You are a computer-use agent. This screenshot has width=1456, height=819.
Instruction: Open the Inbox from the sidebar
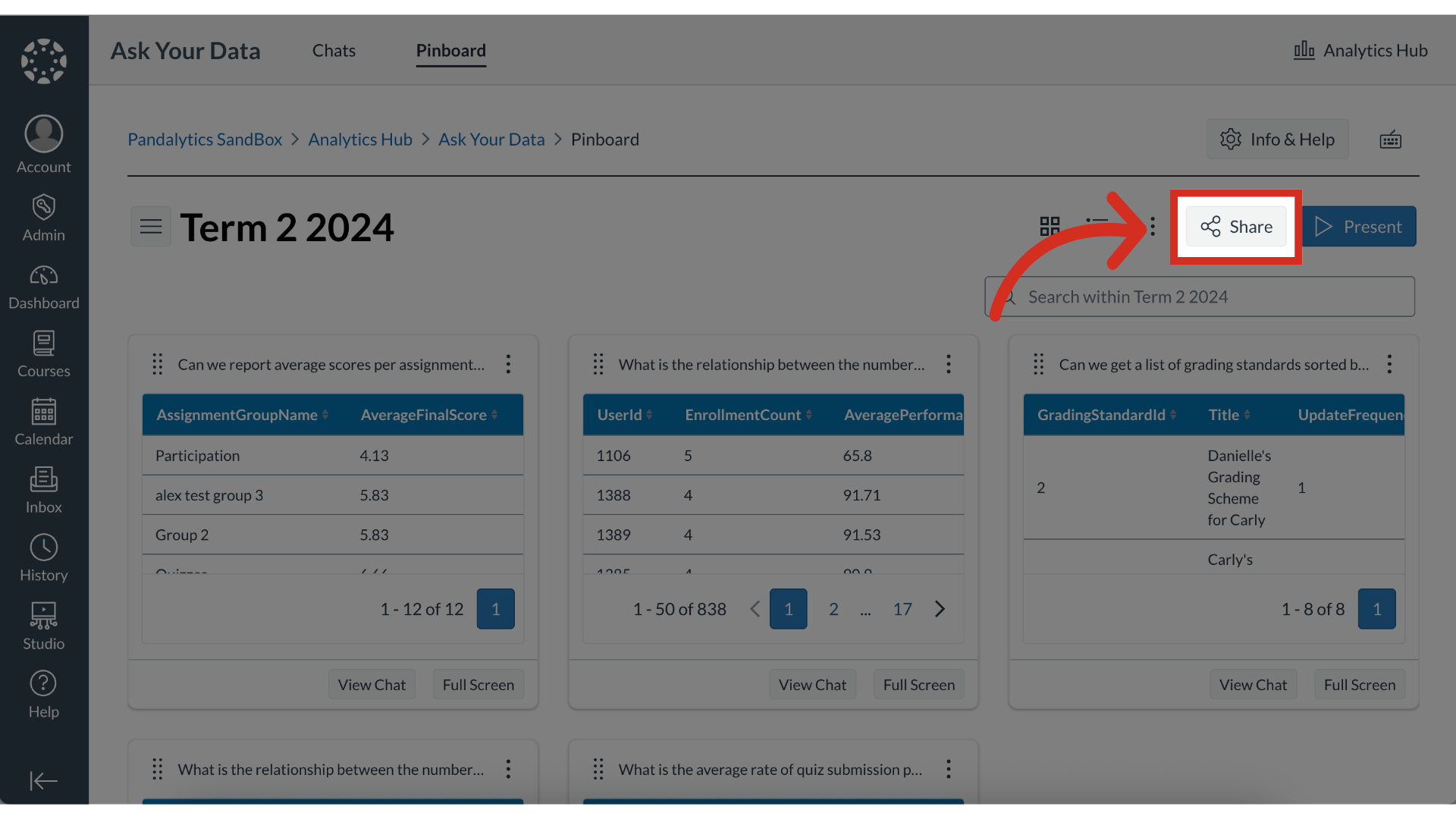click(43, 480)
